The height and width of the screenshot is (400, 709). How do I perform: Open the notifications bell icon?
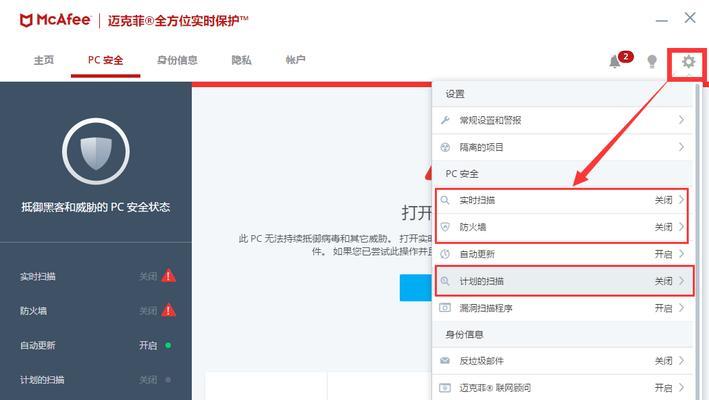(614, 61)
